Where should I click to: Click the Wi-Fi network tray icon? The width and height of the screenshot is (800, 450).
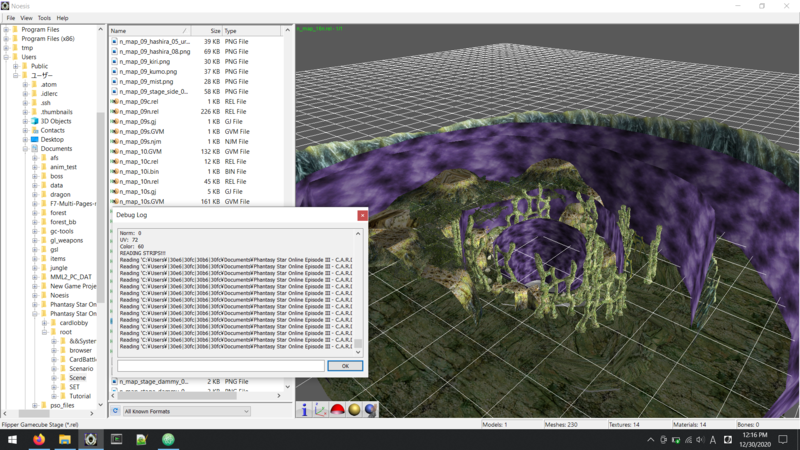(x=688, y=439)
